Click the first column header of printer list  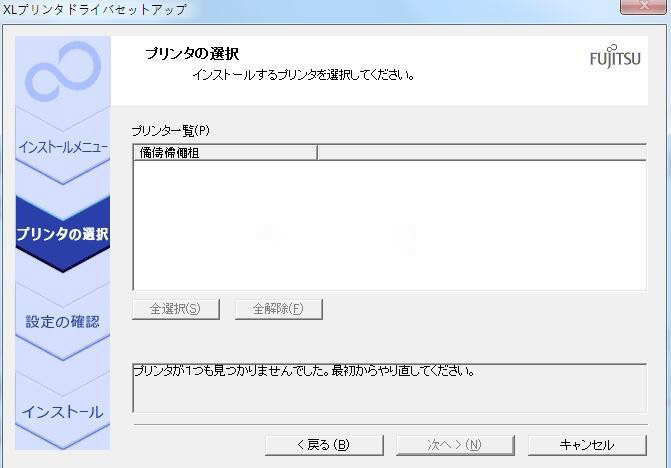pos(226,153)
